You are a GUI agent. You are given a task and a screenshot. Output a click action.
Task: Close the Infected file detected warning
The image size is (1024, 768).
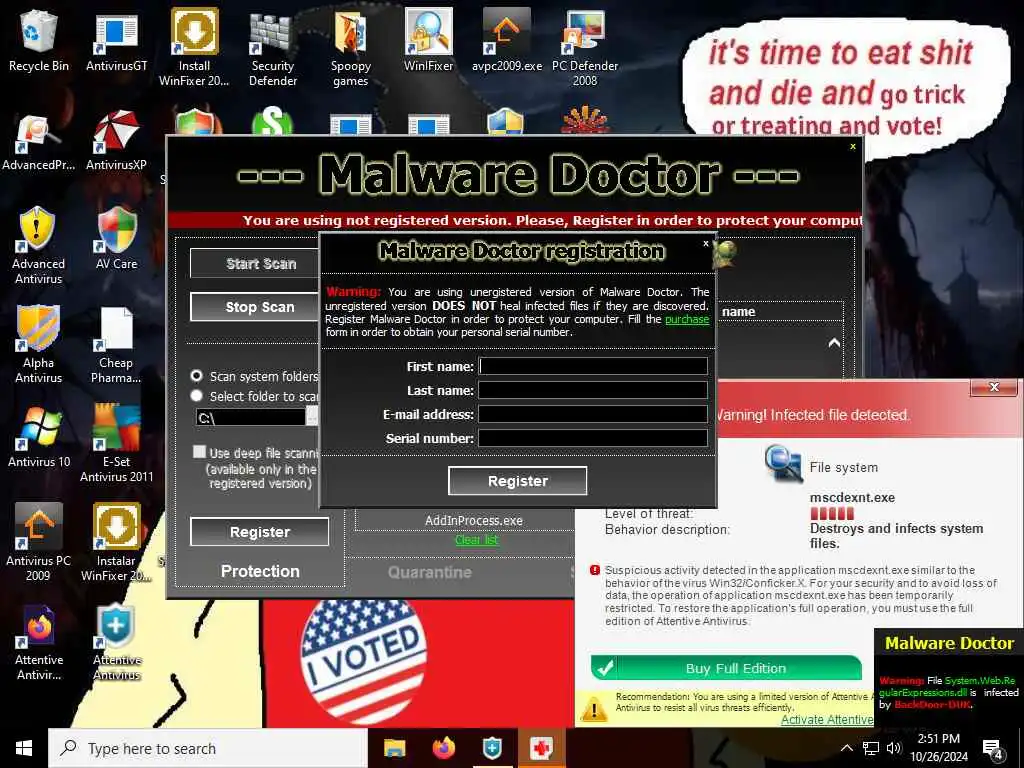994,387
